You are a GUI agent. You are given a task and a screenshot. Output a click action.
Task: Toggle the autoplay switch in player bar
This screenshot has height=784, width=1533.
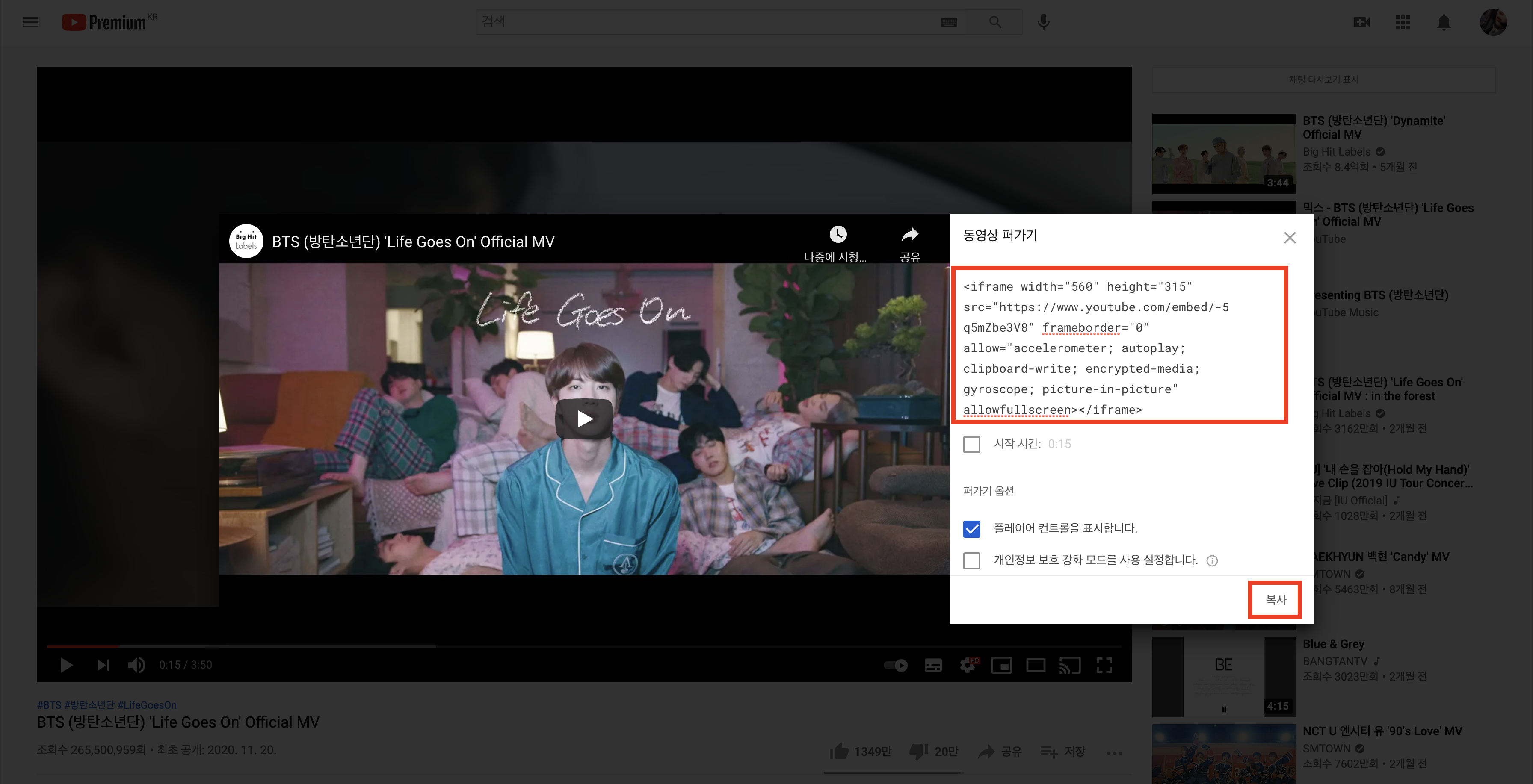[896, 665]
